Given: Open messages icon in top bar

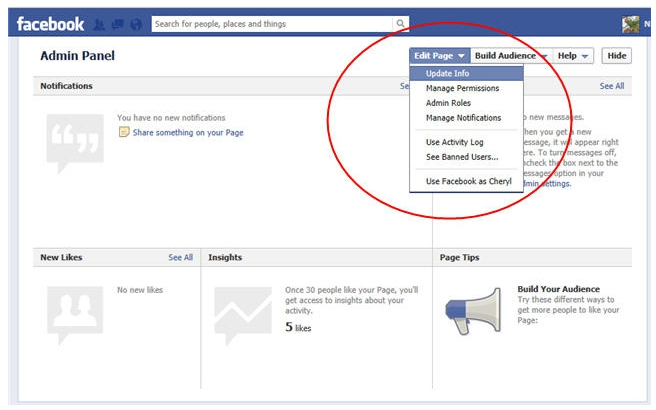Looking at the screenshot, I should pos(118,25).
